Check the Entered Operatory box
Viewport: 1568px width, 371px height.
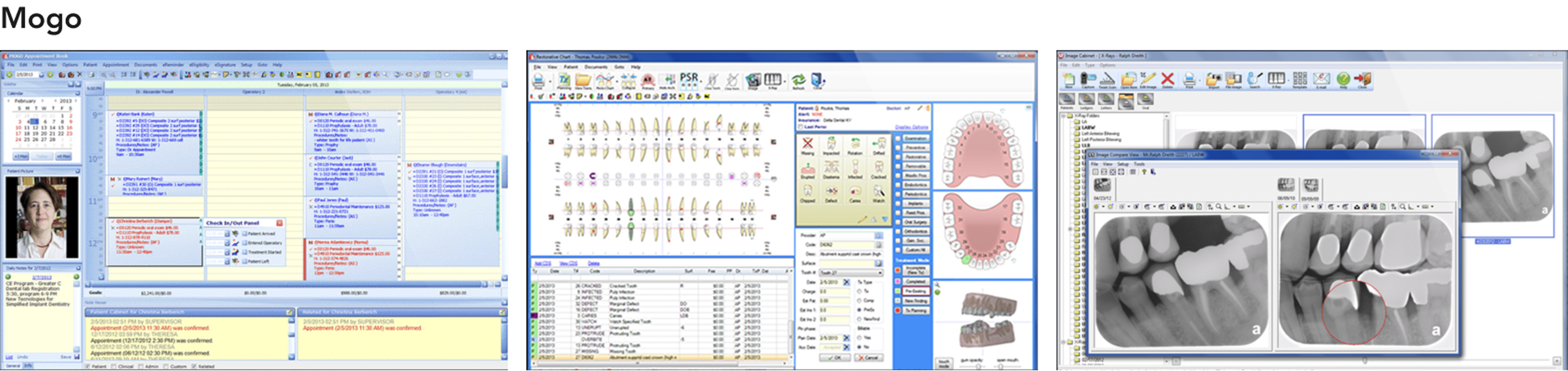244,243
